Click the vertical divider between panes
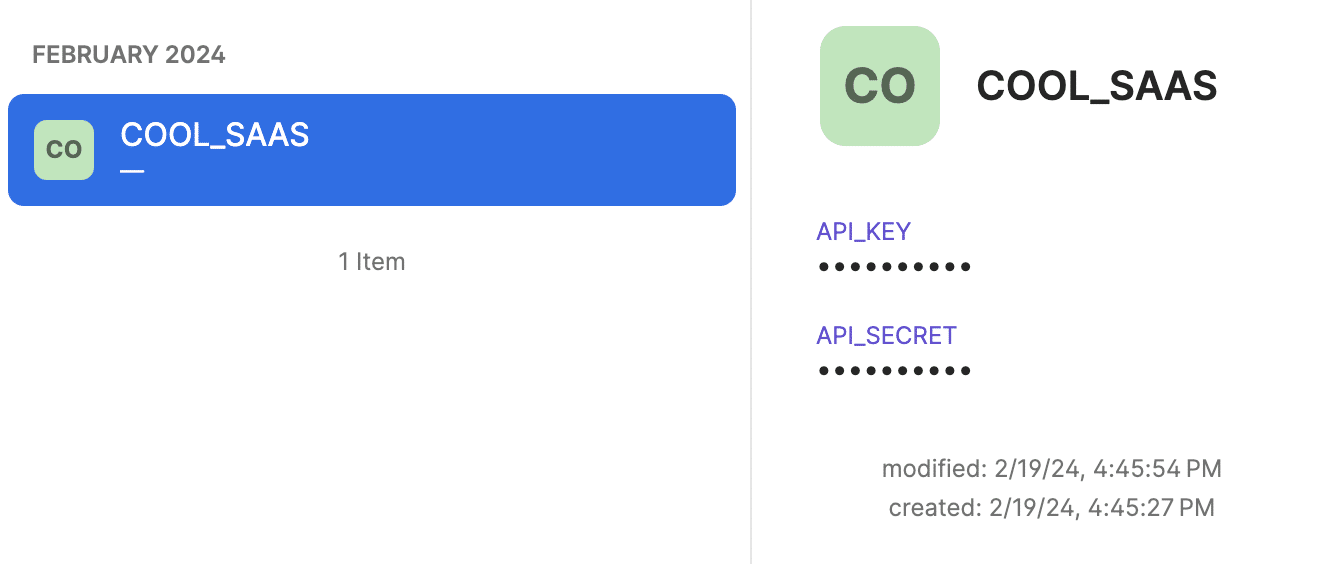The image size is (1322, 564). [751, 300]
